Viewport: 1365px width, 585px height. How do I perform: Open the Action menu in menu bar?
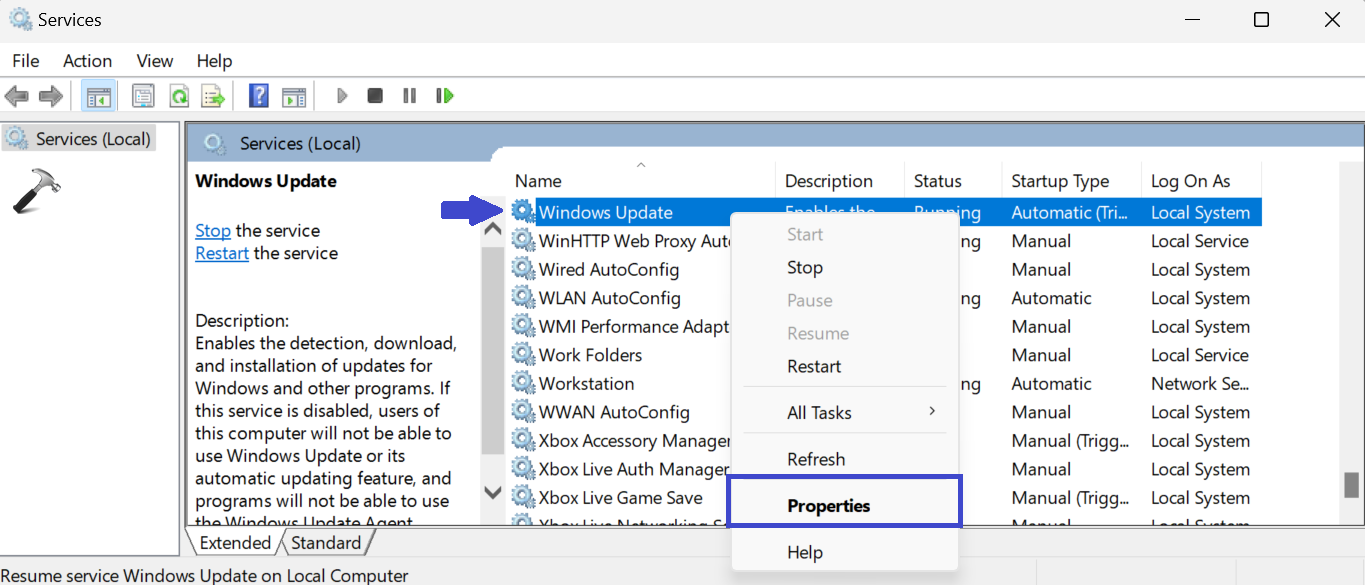click(87, 61)
